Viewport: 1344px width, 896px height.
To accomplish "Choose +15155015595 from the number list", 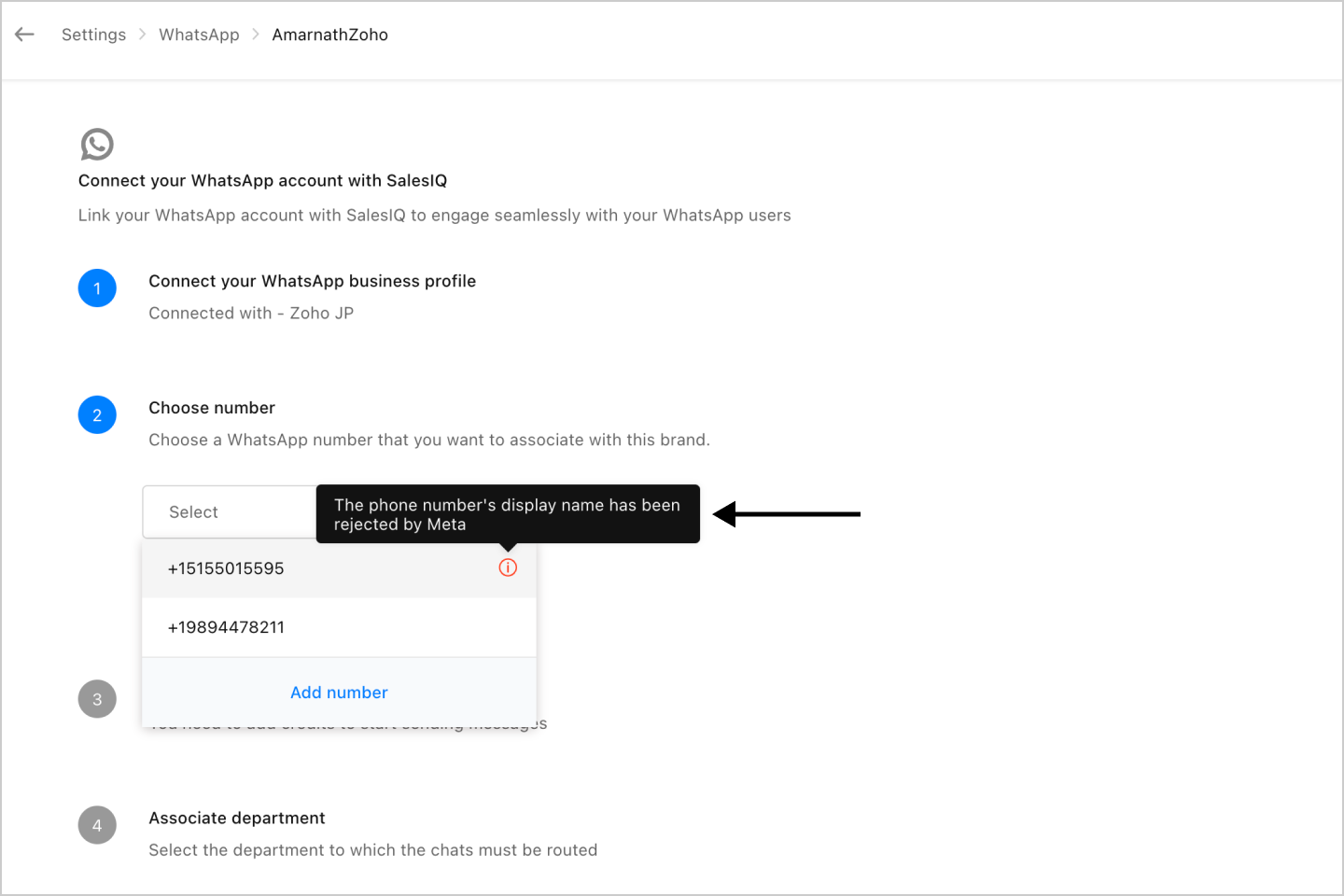I will click(x=227, y=568).
